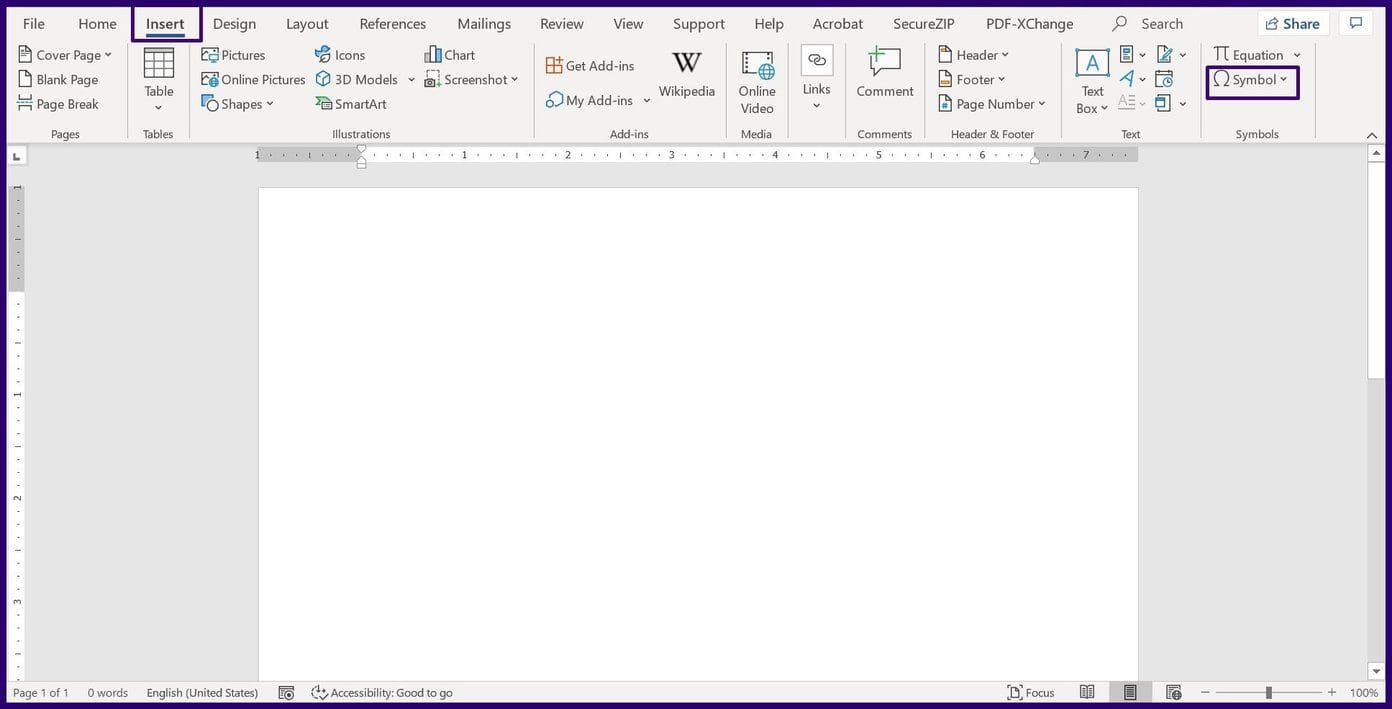The width and height of the screenshot is (1392, 709).
Task: Switch to Web Layout view
Action: [x=1174, y=692]
